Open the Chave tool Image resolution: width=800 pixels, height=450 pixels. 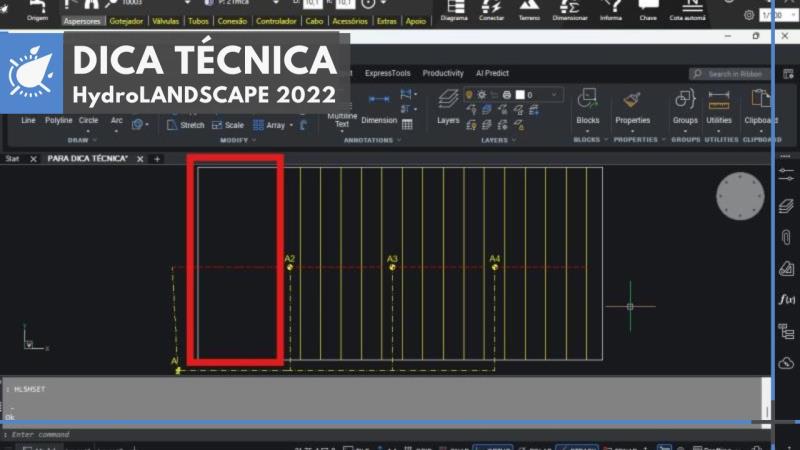pyautogui.click(x=648, y=10)
